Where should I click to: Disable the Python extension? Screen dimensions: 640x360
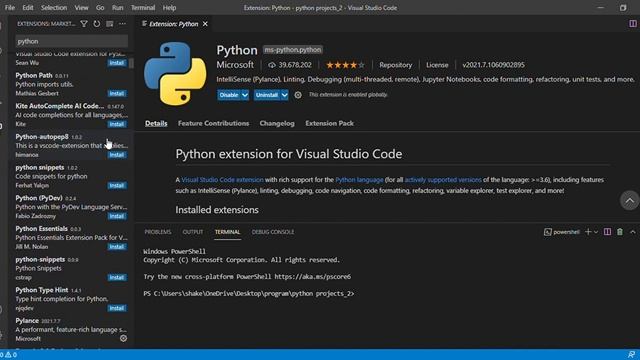(229, 95)
